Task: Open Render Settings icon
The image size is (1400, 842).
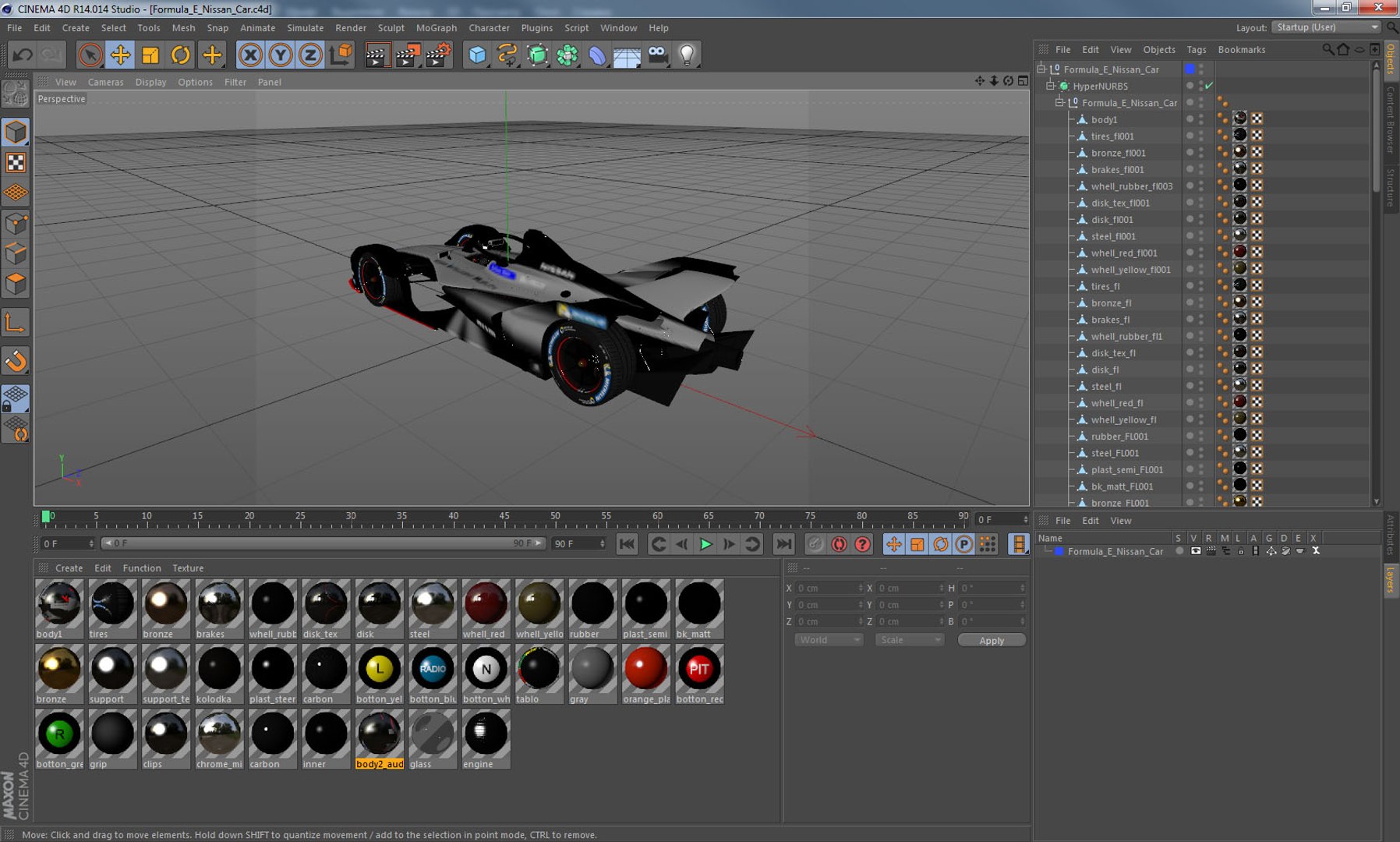Action: 438,55
